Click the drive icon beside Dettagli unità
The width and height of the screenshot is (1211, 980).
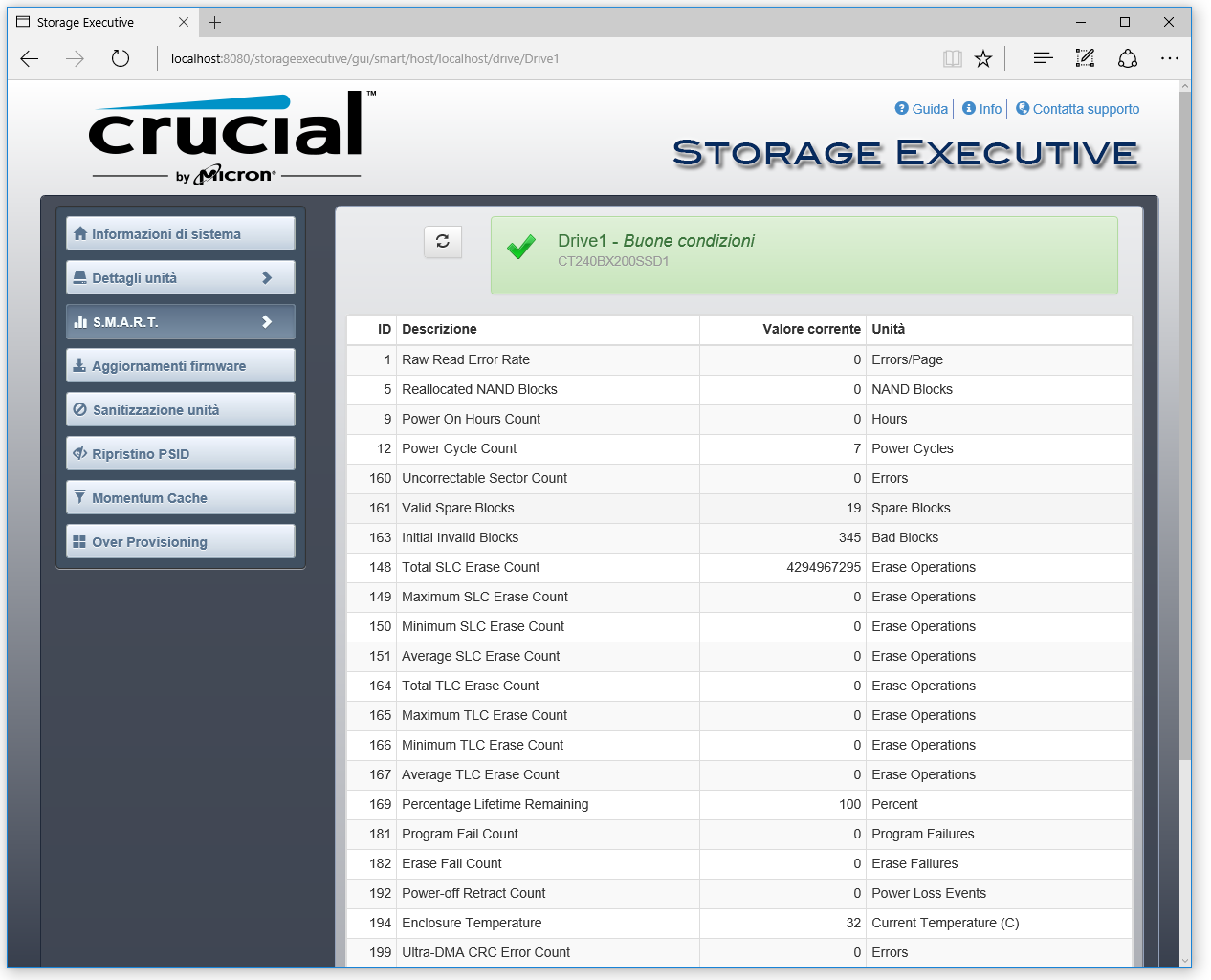click(x=80, y=277)
